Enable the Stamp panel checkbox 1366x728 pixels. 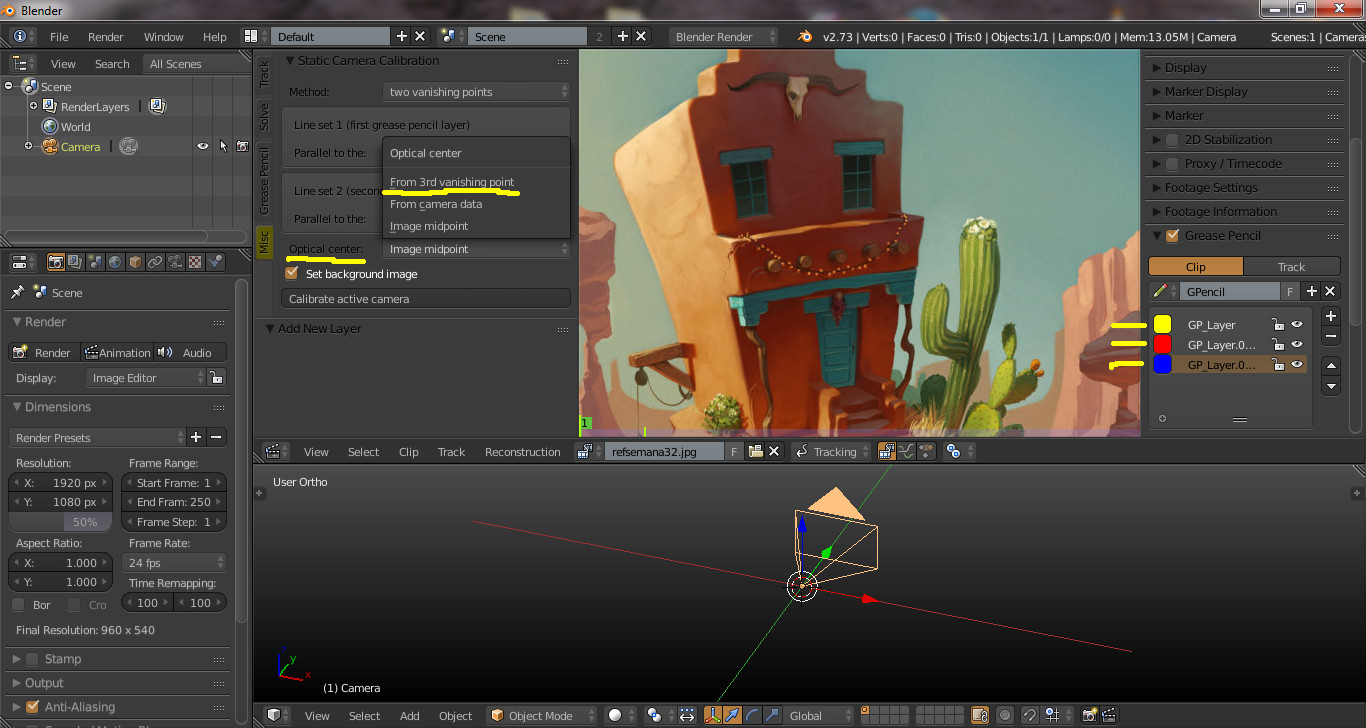click(32, 659)
